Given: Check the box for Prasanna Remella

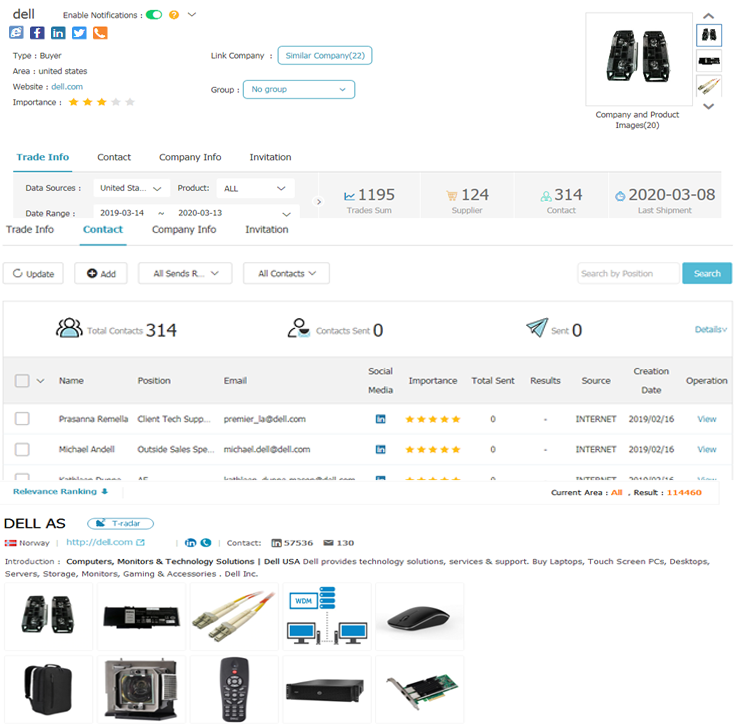Looking at the screenshot, I should click(x=22, y=419).
